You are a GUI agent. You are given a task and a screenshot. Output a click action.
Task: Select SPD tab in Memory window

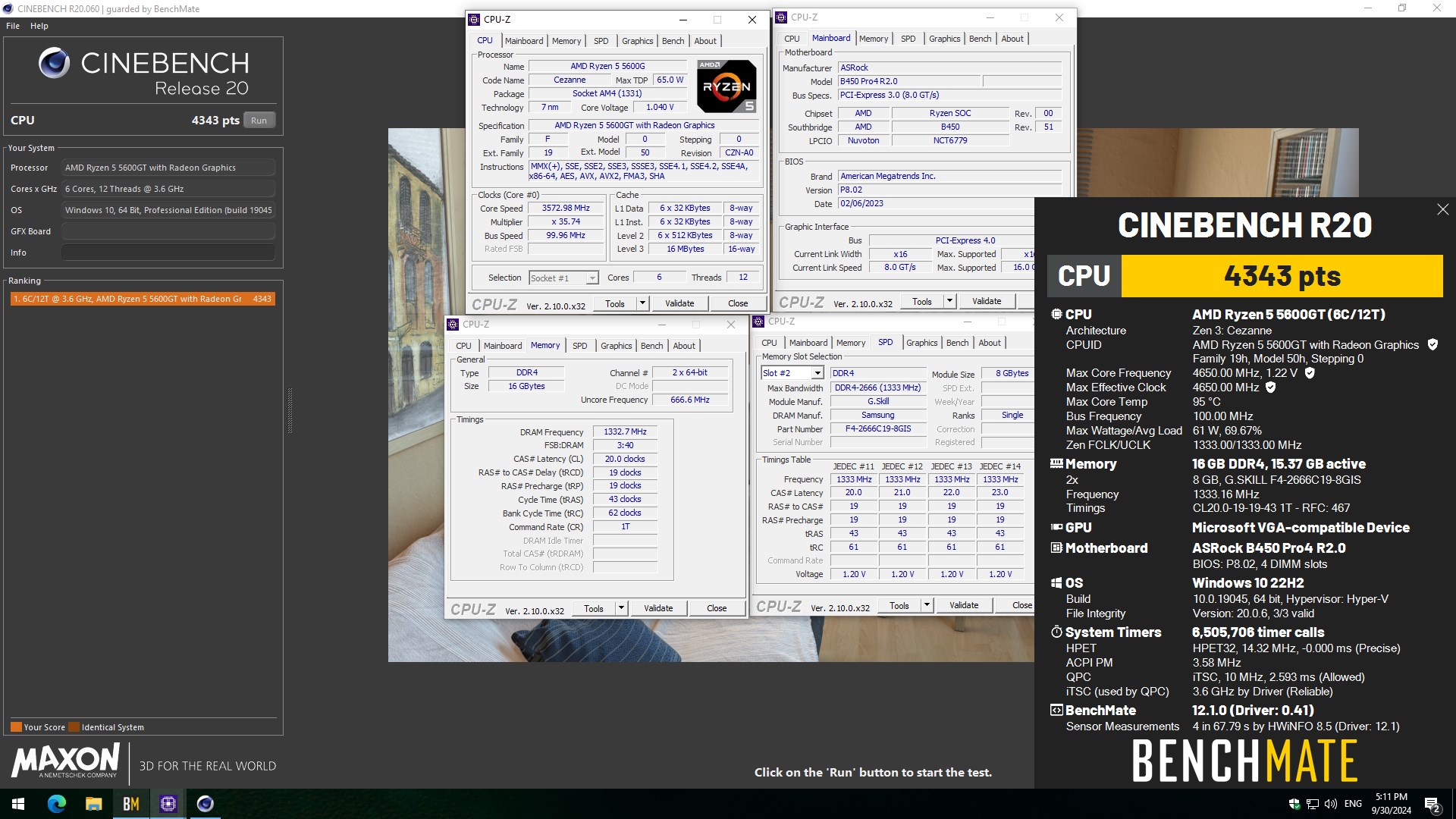point(580,346)
